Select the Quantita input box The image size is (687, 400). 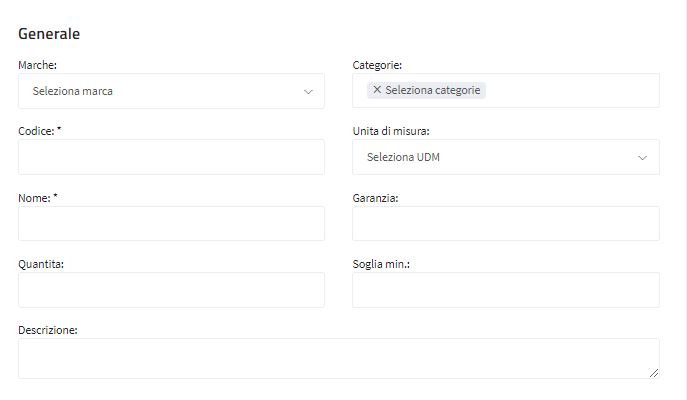(x=171, y=290)
